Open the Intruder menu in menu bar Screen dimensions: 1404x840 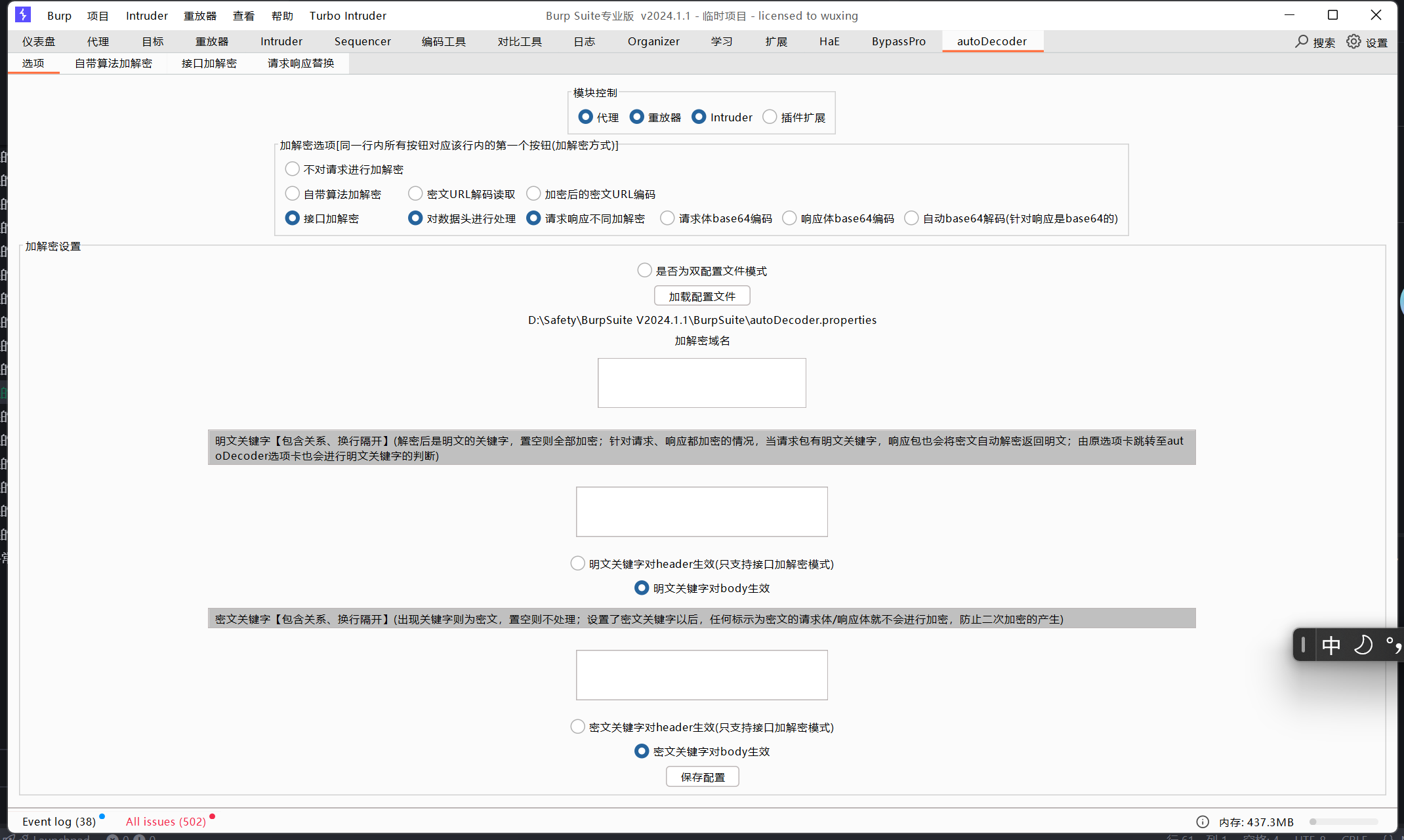pyautogui.click(x=147, y=16)
